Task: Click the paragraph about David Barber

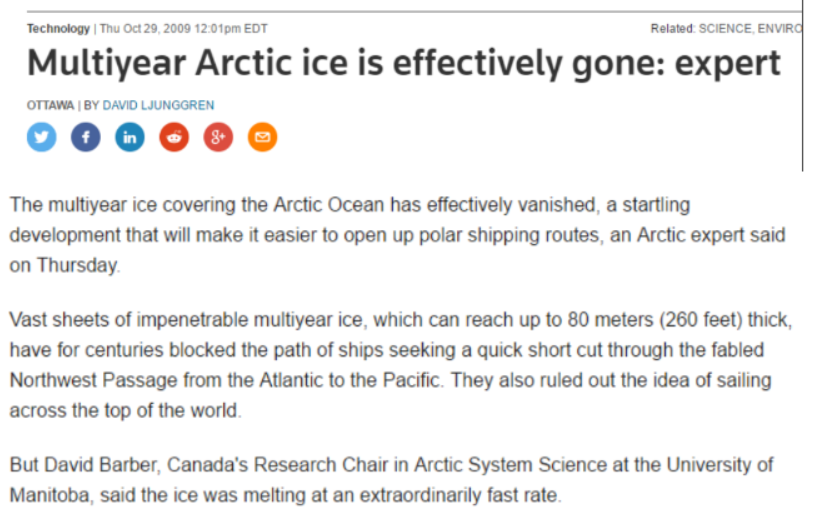Action: pos(391,479)
